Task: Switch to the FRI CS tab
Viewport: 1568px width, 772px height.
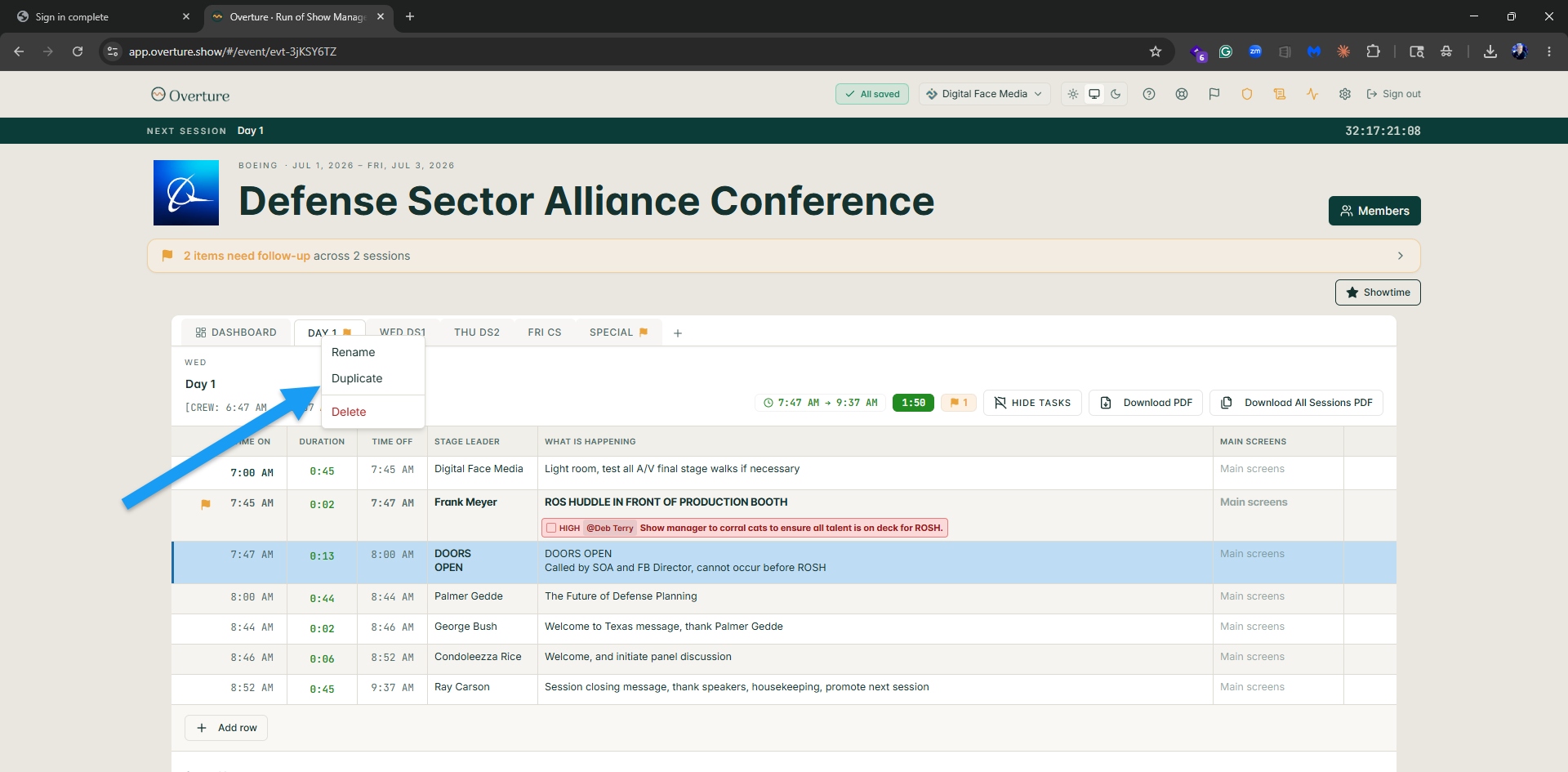Action: (545, 332)
